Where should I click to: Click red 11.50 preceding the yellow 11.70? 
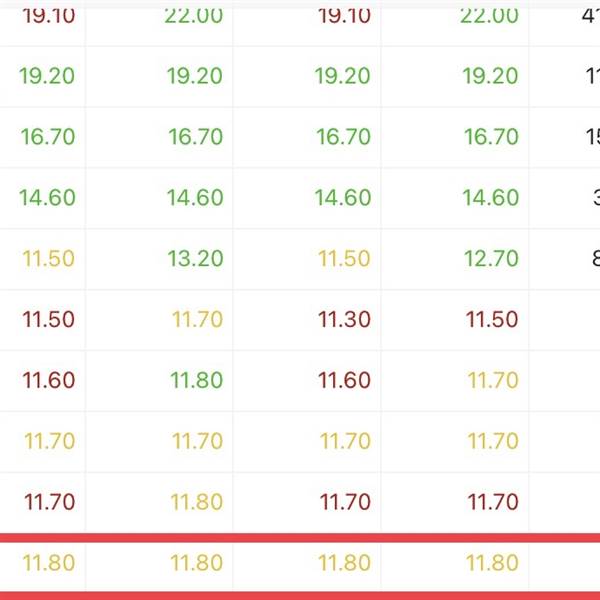pyautogui.click(x=49, y=319)
